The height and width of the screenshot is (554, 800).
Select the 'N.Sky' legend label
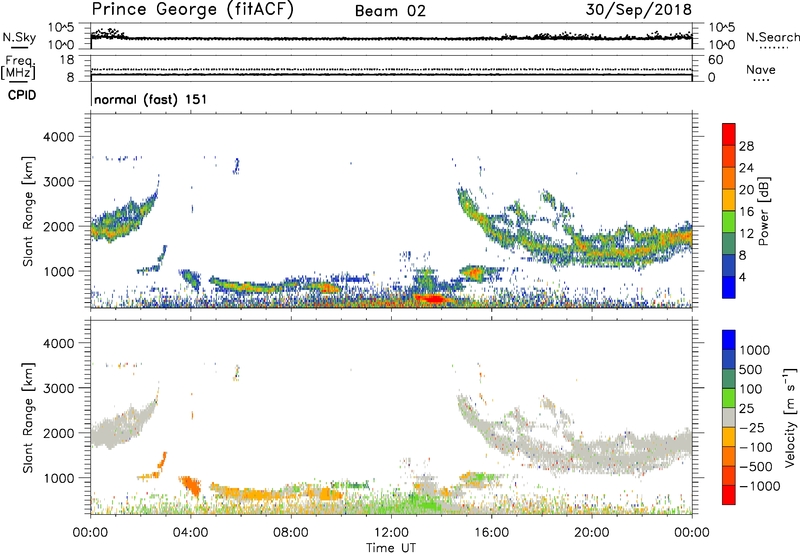point(19,37)
